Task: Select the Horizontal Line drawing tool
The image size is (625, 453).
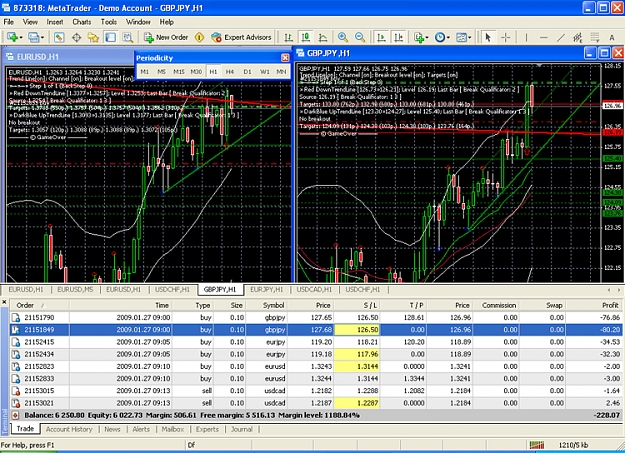Action: 544,37
